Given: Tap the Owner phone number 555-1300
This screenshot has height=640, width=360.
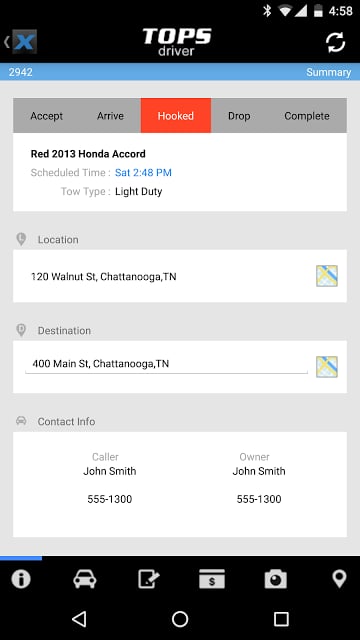Looking at the screenshot, I should point(259,499).
